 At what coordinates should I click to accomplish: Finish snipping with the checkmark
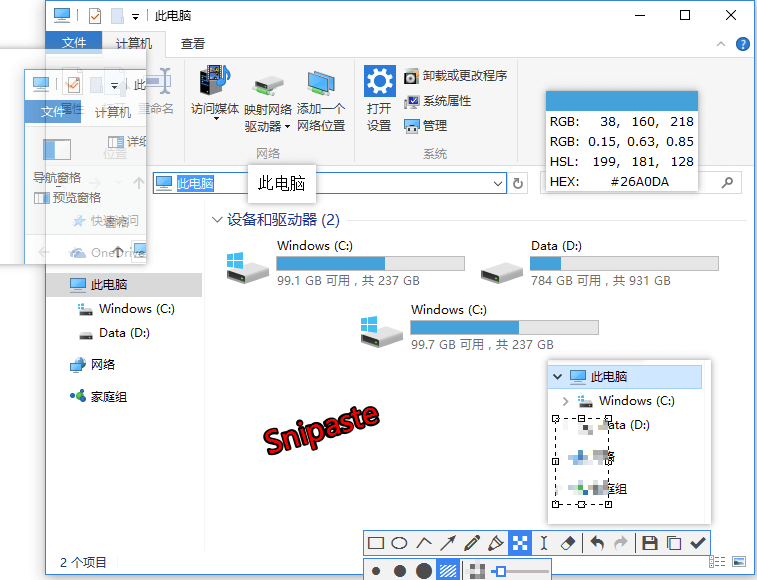coord(698,543)
